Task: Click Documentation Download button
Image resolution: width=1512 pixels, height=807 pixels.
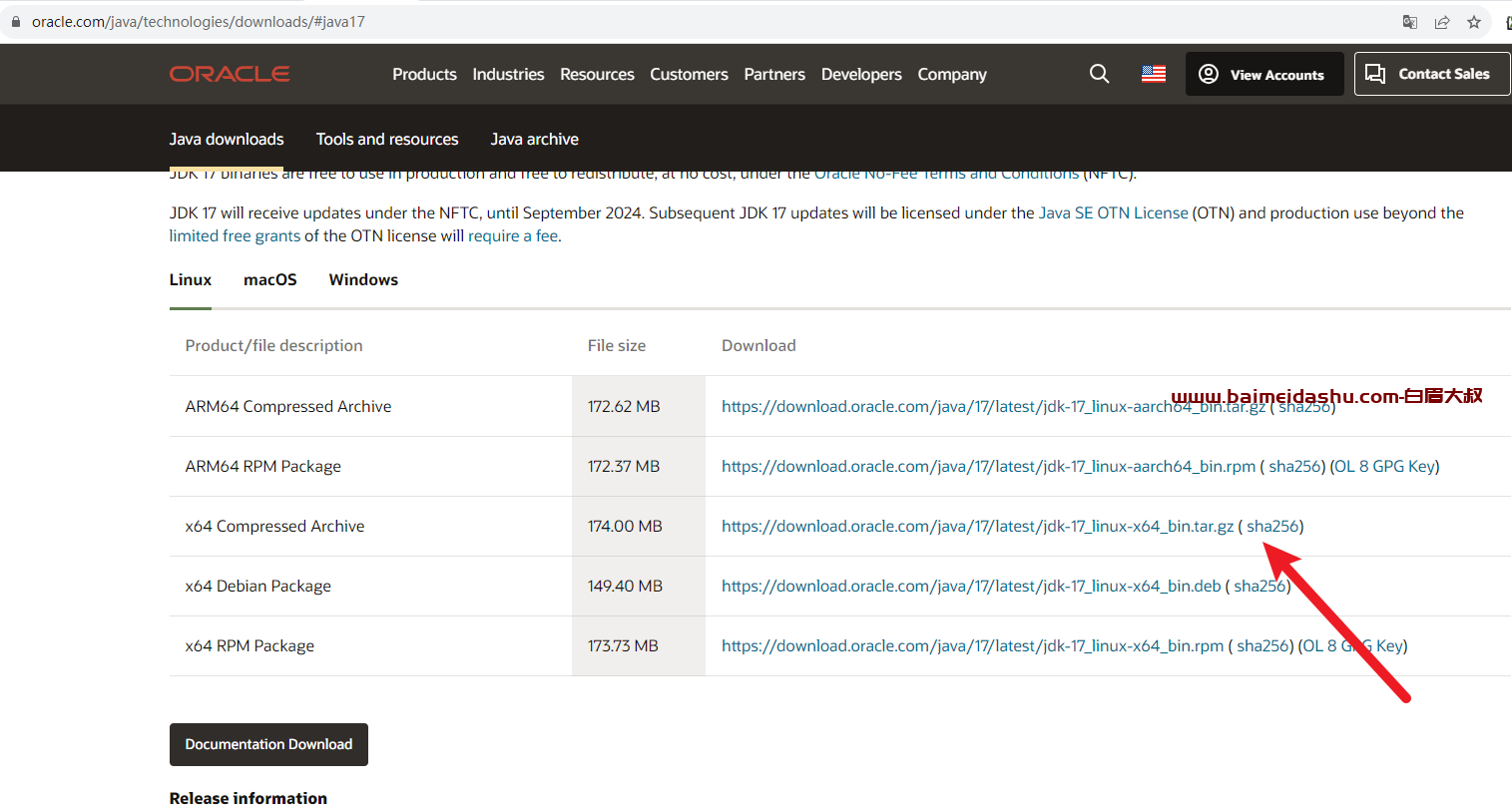Action: (x=268, y=744)
